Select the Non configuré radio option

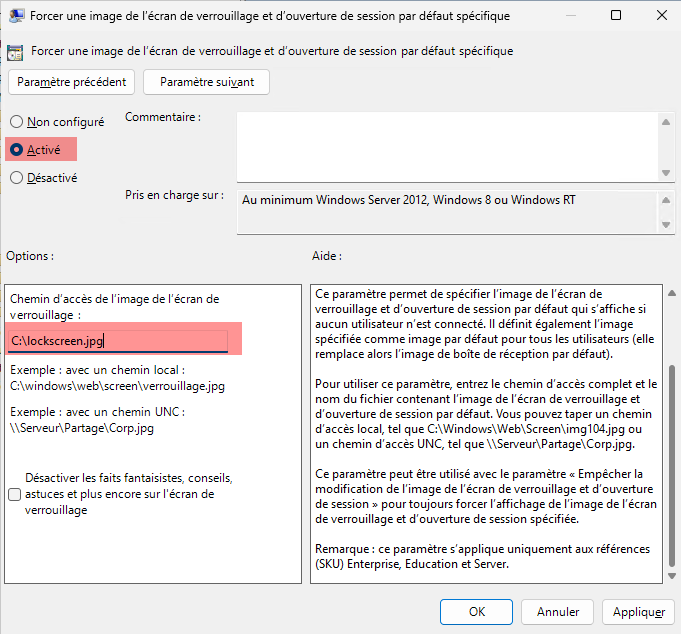tap(16, 122)
